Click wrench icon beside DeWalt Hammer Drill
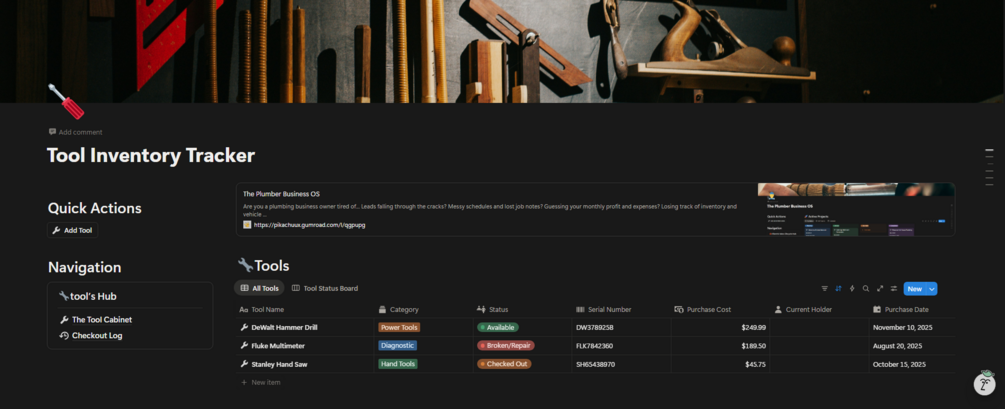Viewport: 1005px width, 409px height. click(244, 328)
